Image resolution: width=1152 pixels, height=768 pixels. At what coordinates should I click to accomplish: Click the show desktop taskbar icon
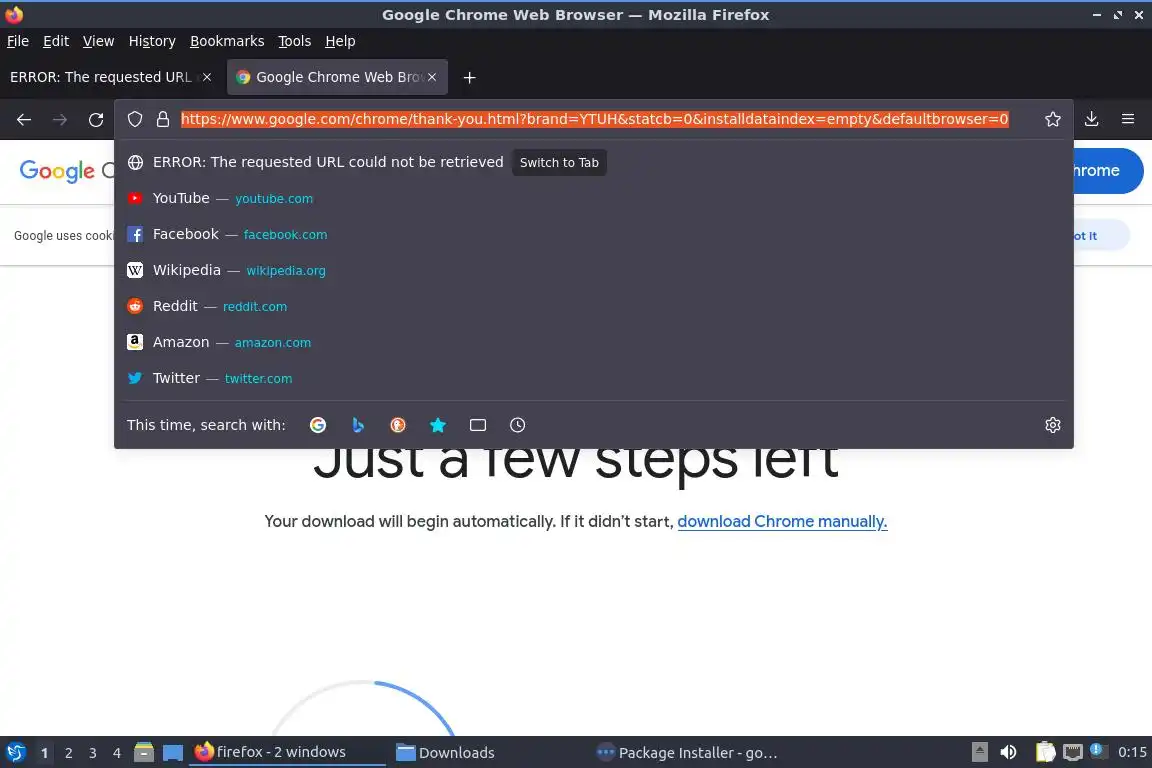173,753
